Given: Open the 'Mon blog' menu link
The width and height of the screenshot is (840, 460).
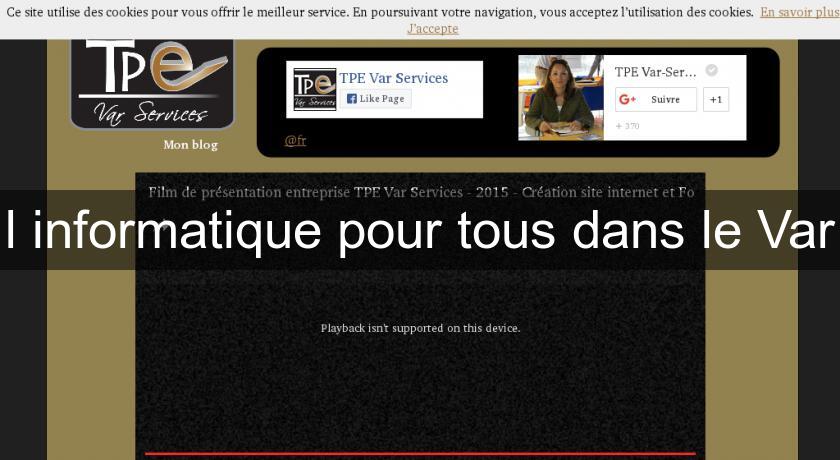Looking at the screenshot, I should 190,145.
